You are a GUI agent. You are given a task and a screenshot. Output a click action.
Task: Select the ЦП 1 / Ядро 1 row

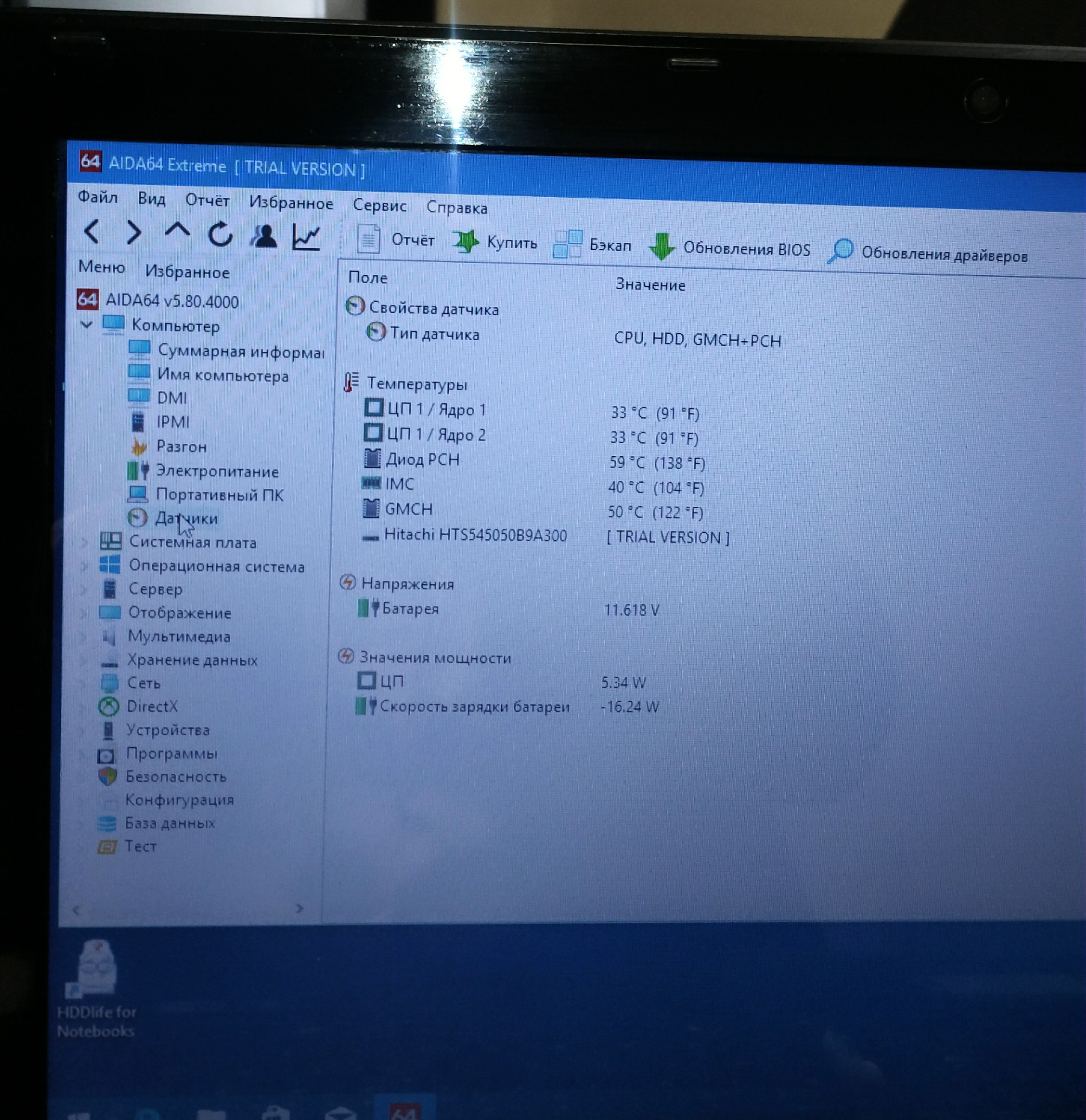[x=531, y=410]
